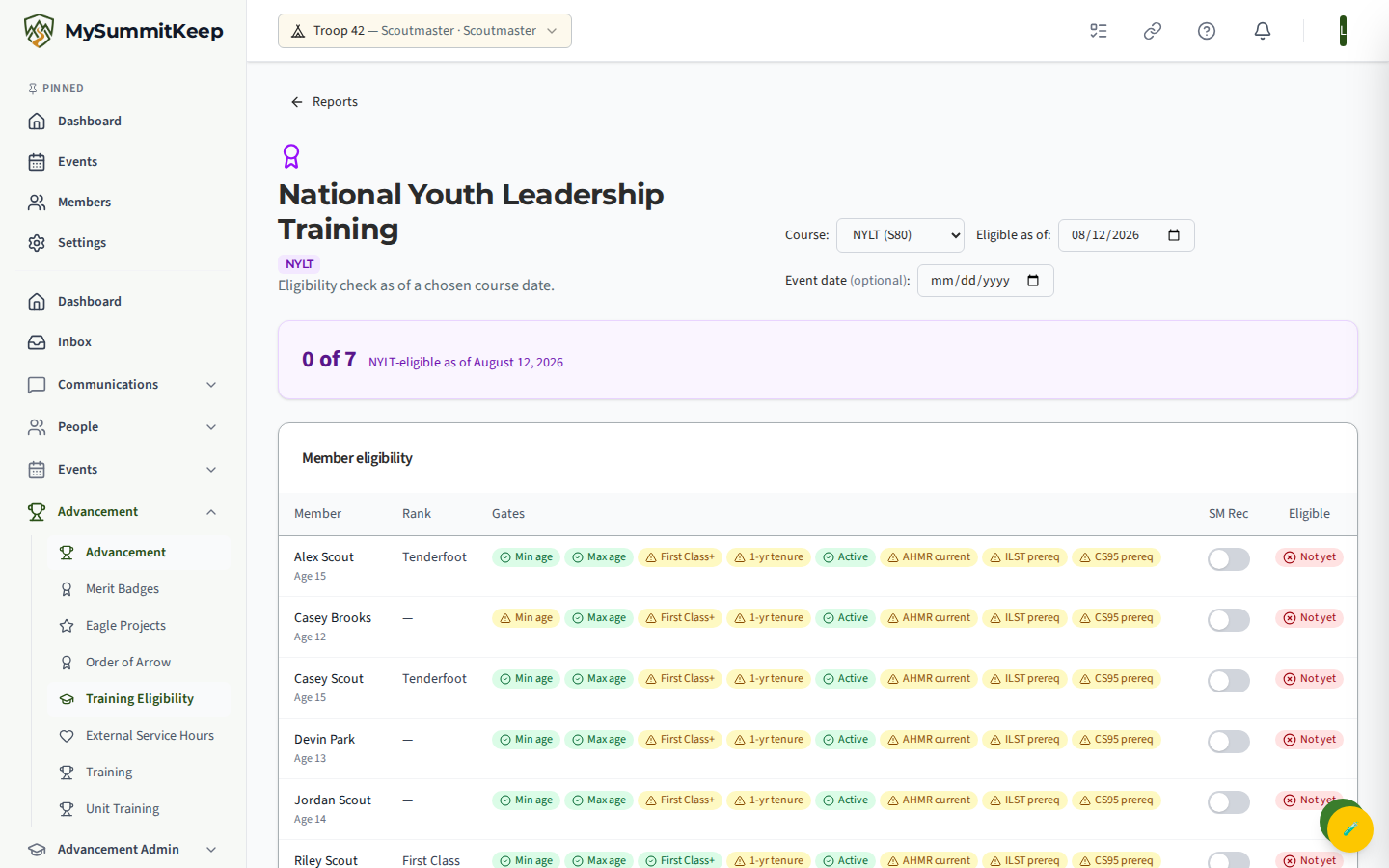
Task: Open the Course NYLT (S80) dropdown
Action: point(900,235)
